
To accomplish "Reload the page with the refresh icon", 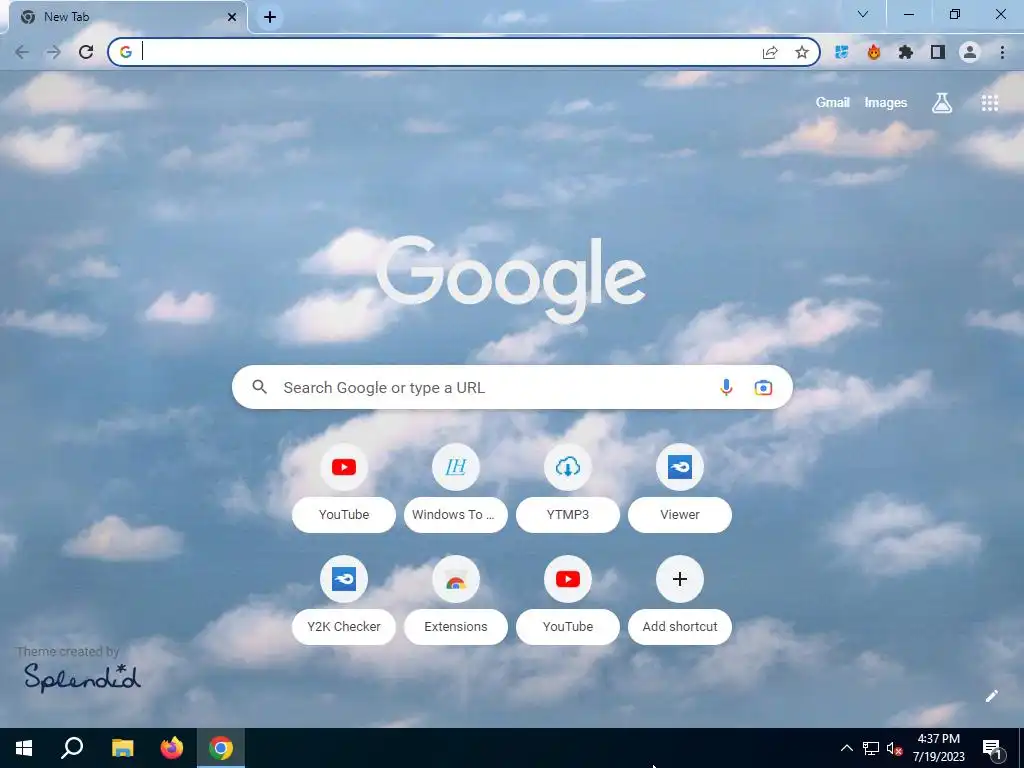I will click(86, 52).
